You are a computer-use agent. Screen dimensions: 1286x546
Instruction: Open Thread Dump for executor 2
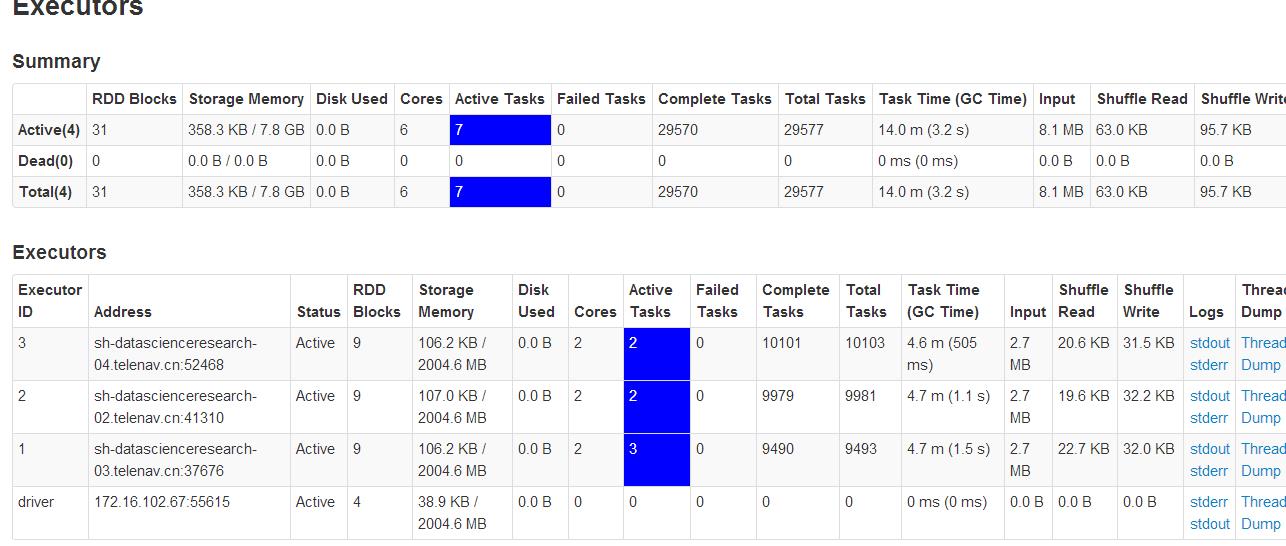(x=1263, y=407)
